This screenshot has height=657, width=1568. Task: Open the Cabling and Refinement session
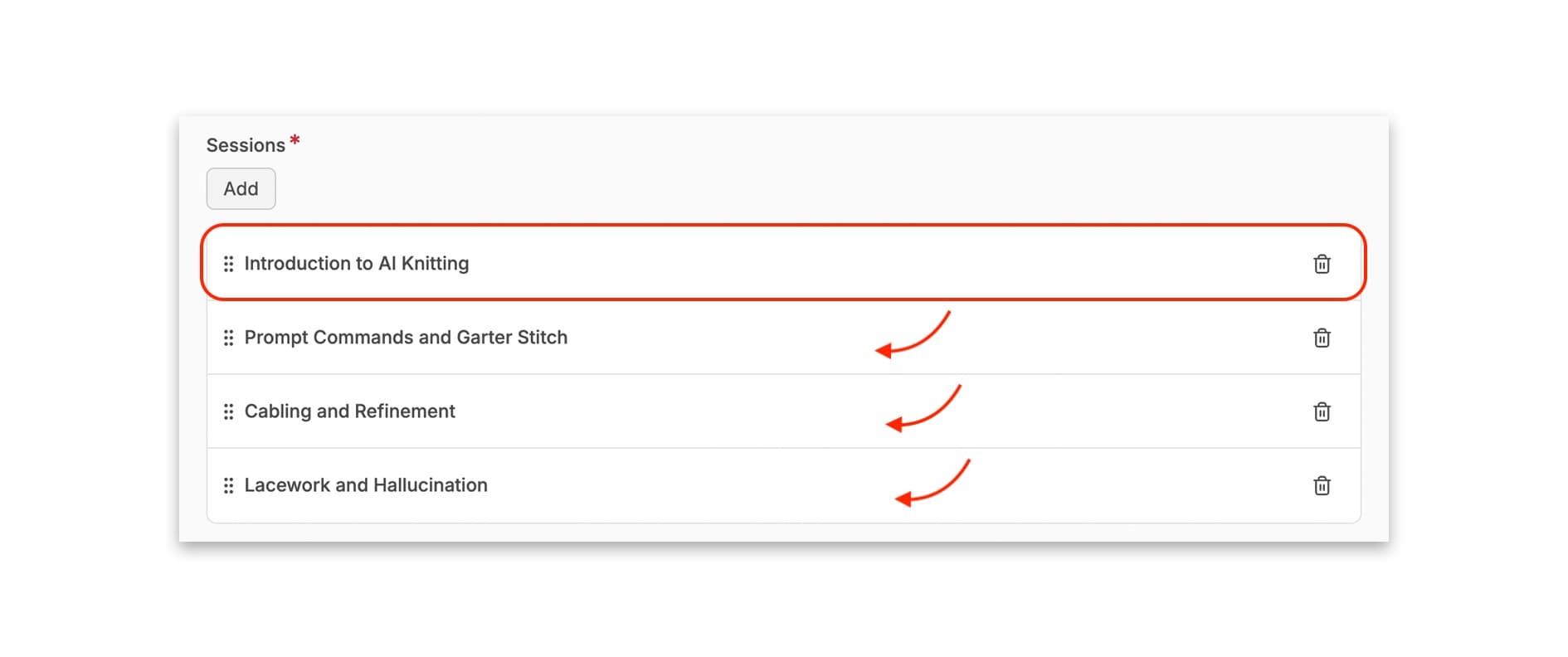(349, 411)
